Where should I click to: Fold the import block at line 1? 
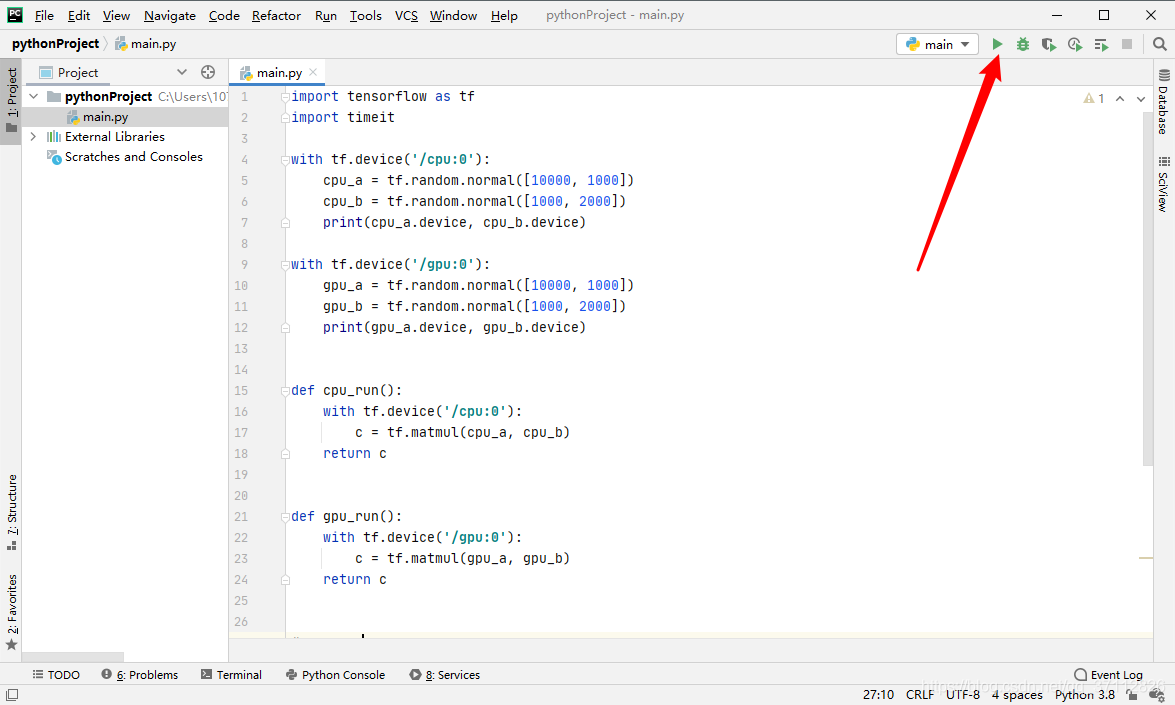tap(285, 97)
